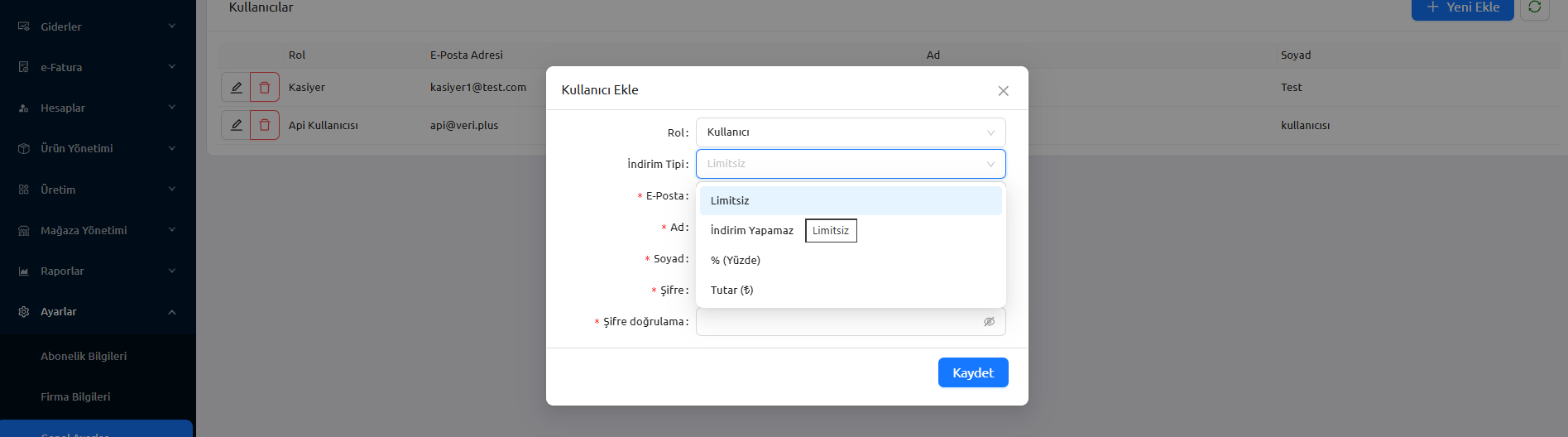Select the İndirim Yapamaz option
The height and width of the screenshot is (437, 1568).
click(x=851, y=230)
